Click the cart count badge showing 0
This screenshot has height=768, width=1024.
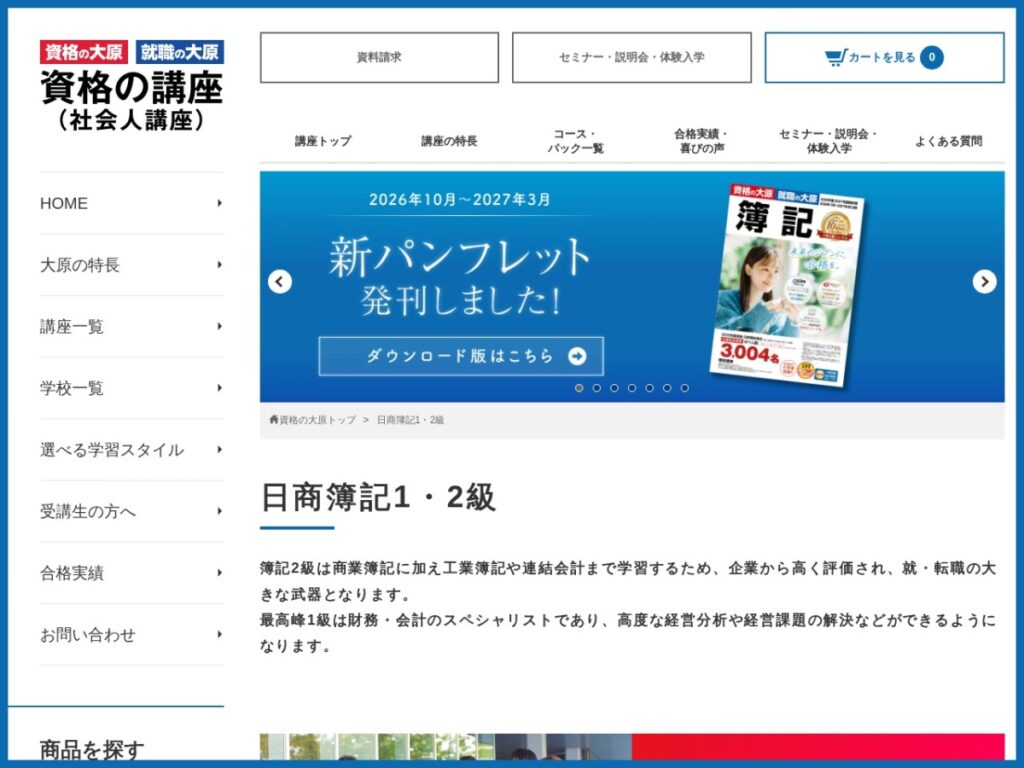pyautogui.click(x=932, y=57)
